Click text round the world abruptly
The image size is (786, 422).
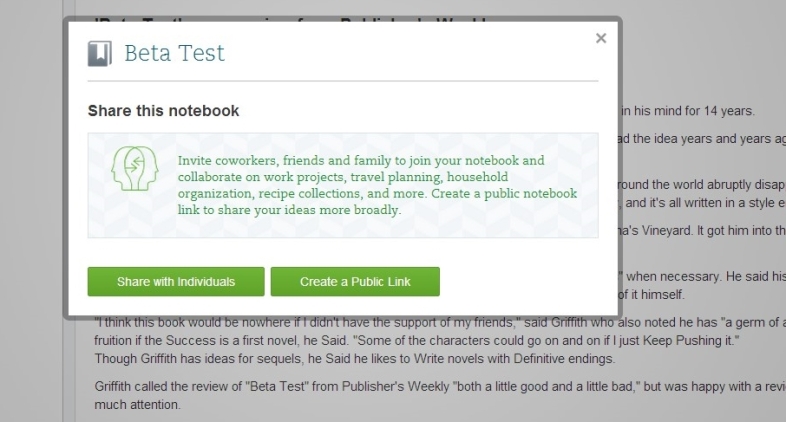pyautogui.click(x=702, y=184)
